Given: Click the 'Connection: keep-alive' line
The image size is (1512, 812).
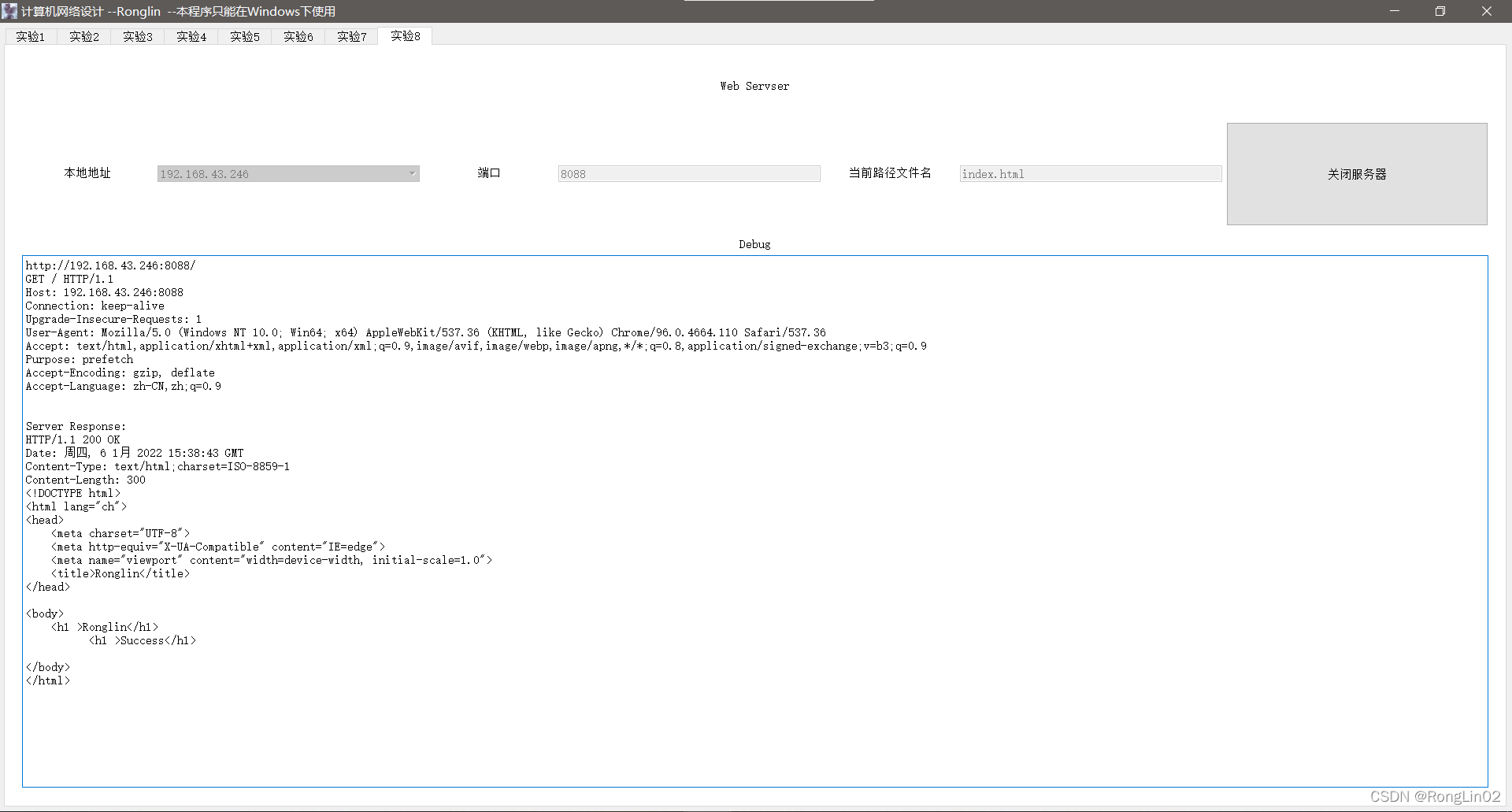Looking at the screenshot, I should click(94, 306).
